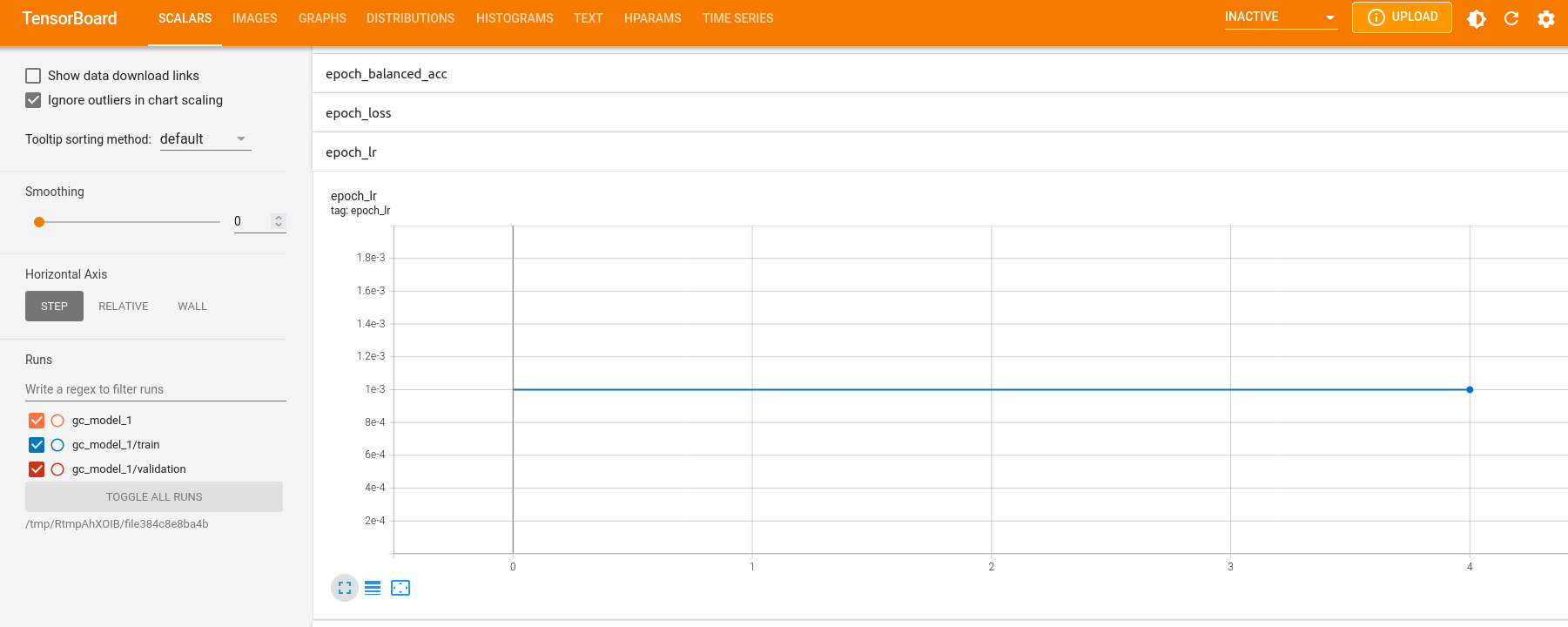The width and height of the screenshot is (1568, 627).
Task: Click the UPLOAD button
Action: (1402, 17)
